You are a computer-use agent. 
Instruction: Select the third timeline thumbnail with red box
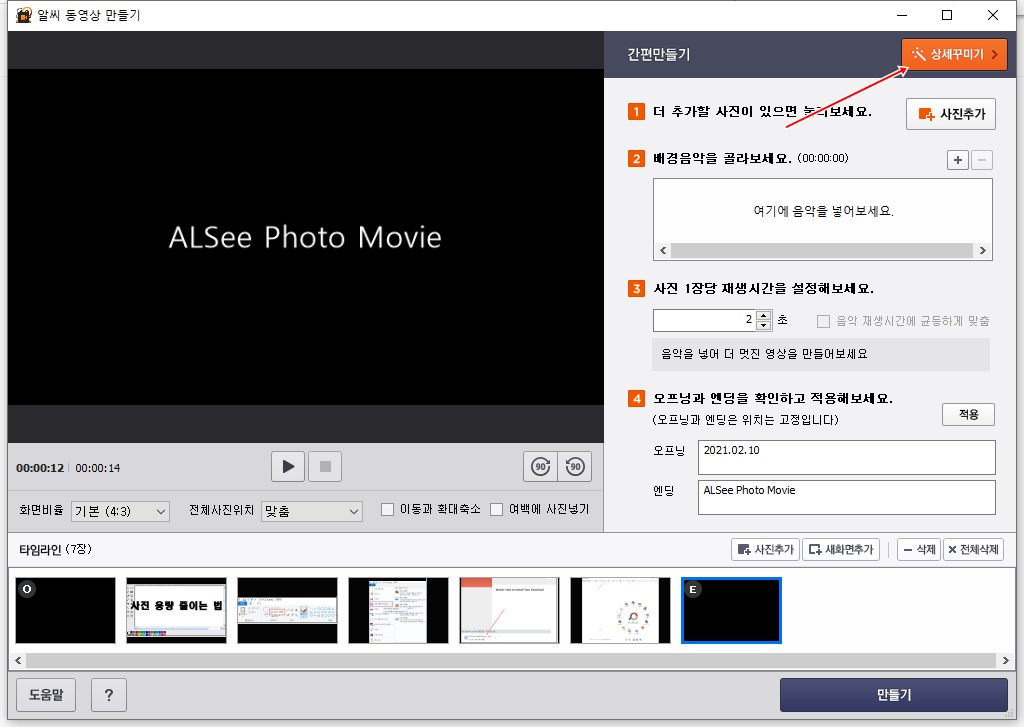pyautogui.click(x=287, y=611)
